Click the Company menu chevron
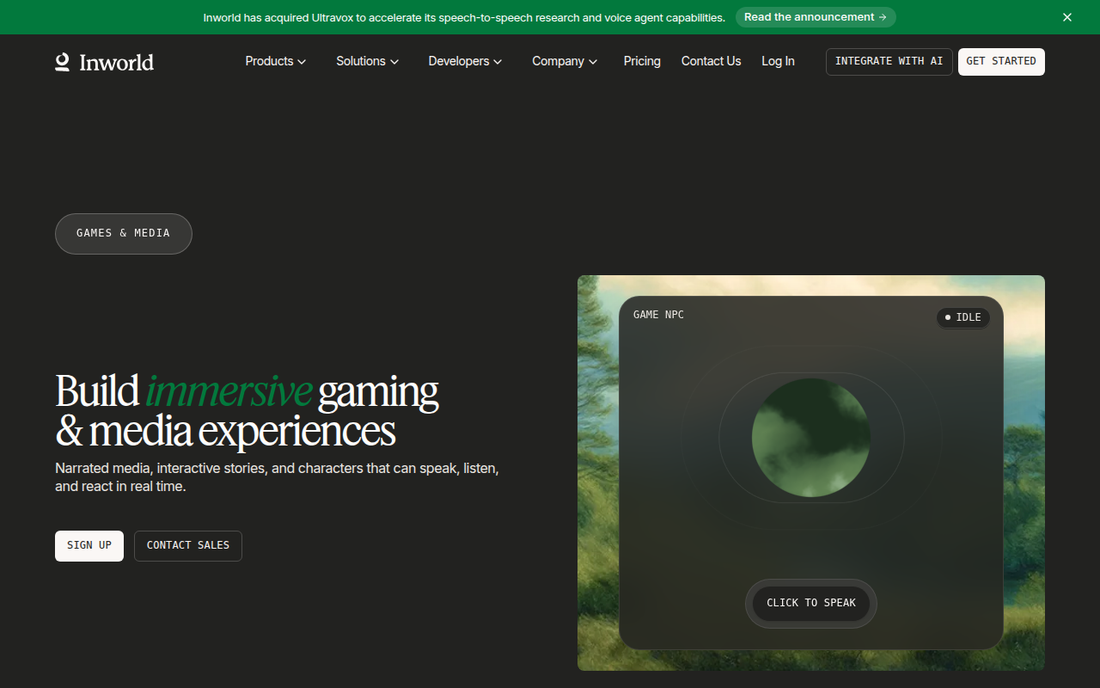 point(593,62)
